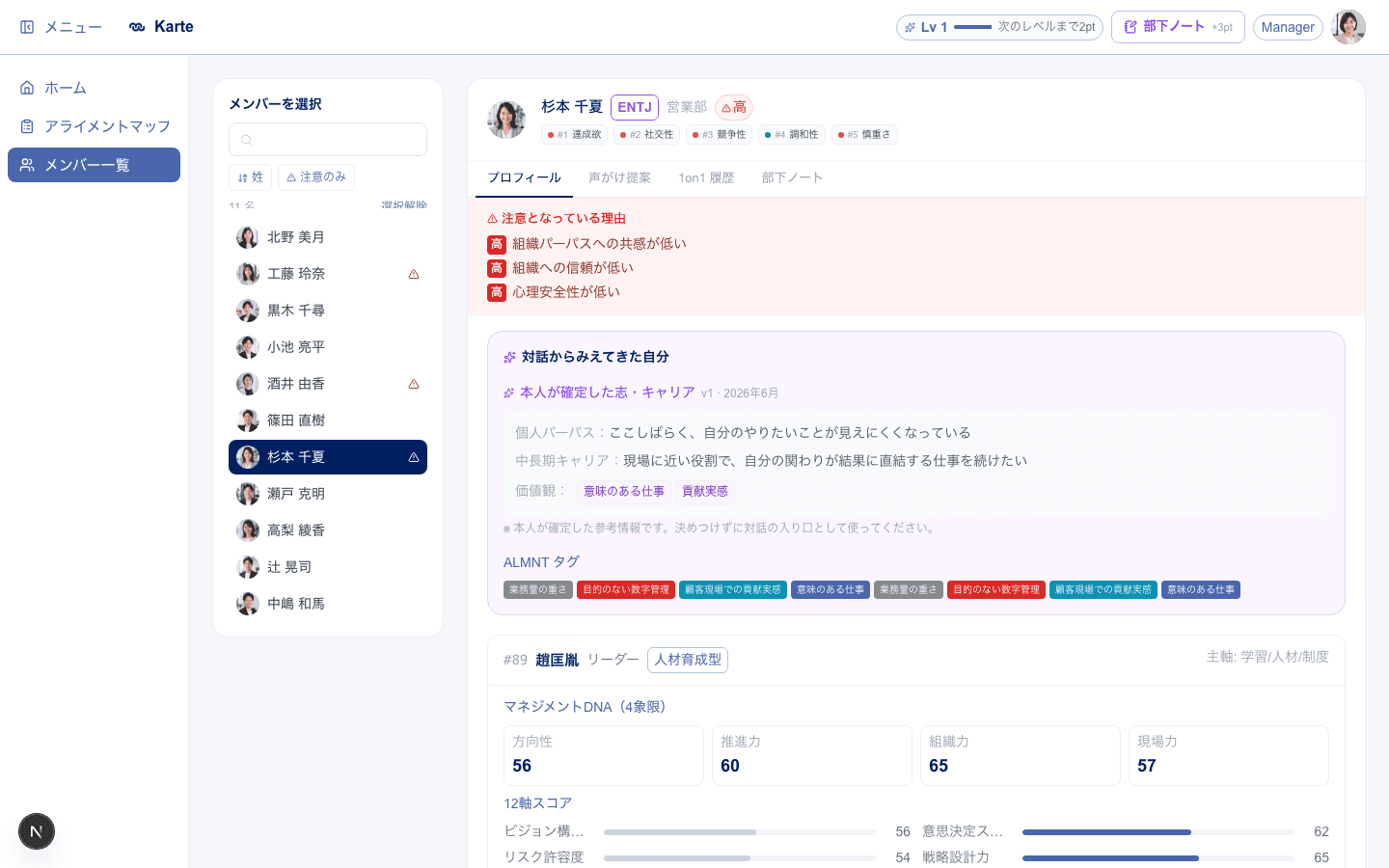Click warning icon on 杉本 千夏 row
Viewport: 1389px width, 868px height.
click(x=414, y=457)
